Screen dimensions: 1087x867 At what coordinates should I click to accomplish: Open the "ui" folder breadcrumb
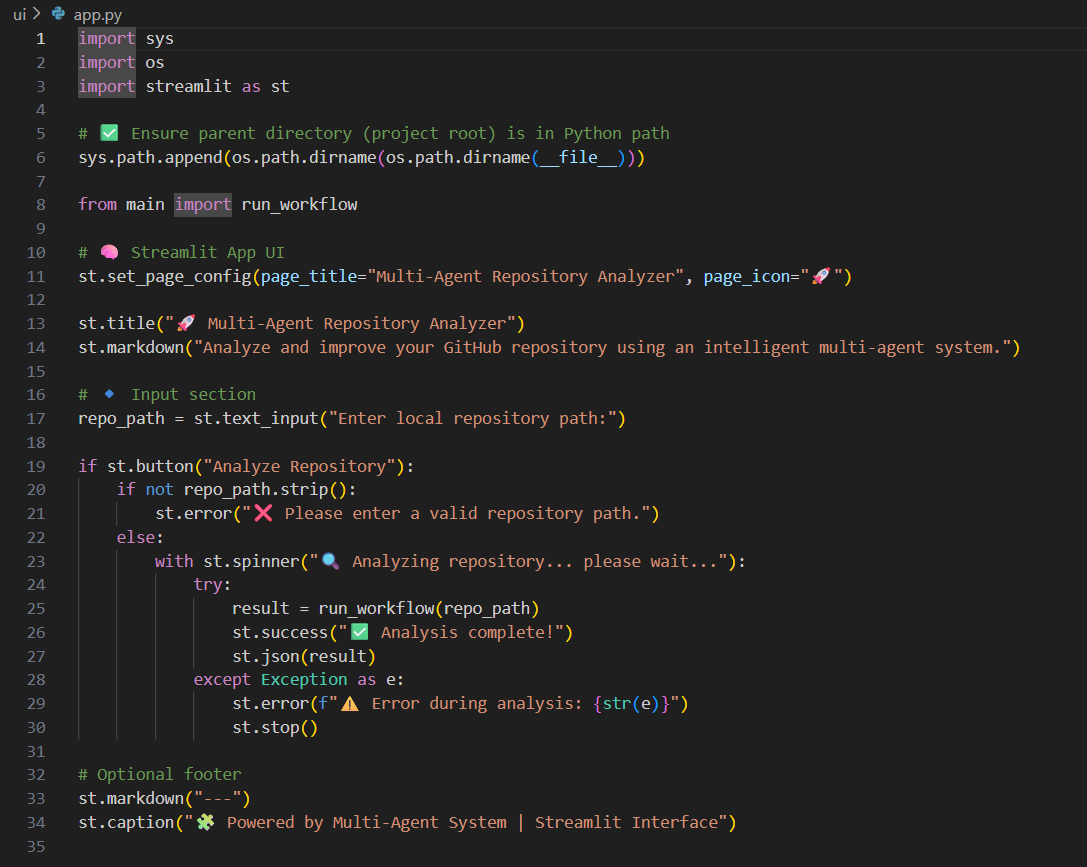coord(19,14)
